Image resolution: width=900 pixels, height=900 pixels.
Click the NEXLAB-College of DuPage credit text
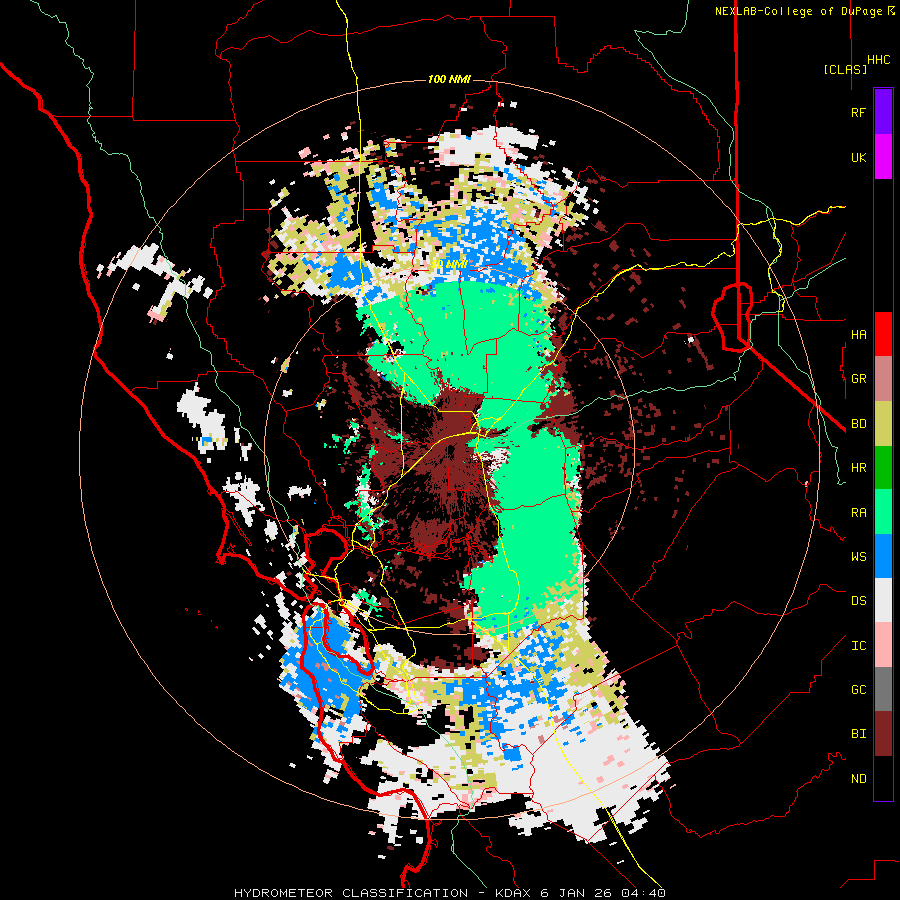click(x=798, y=11)
